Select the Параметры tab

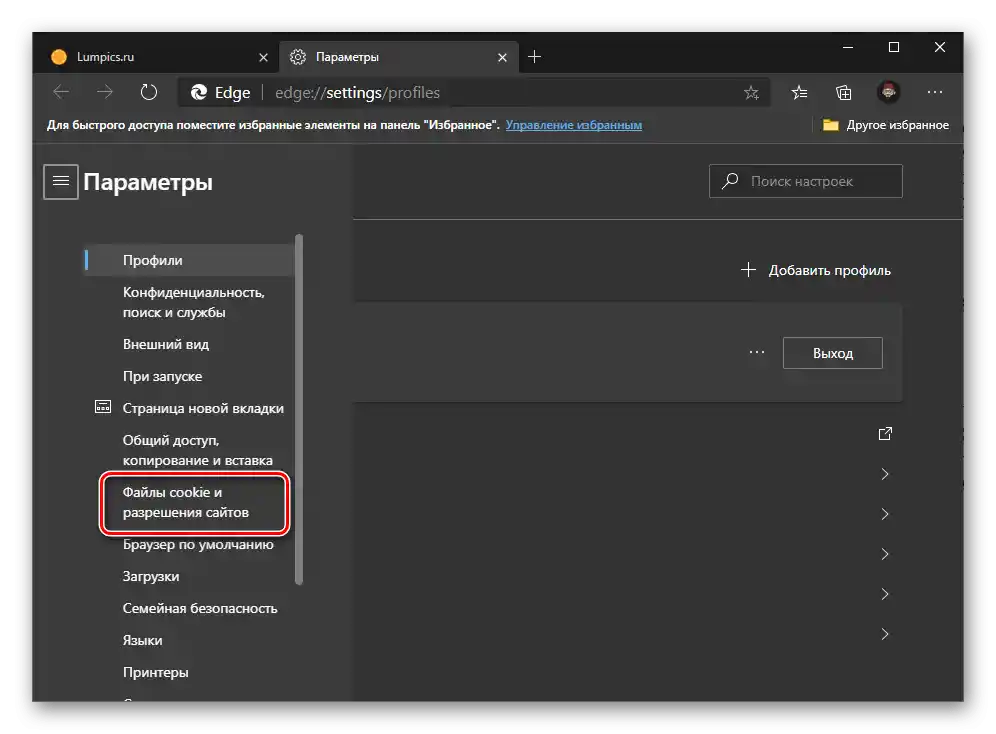(399, 57)
